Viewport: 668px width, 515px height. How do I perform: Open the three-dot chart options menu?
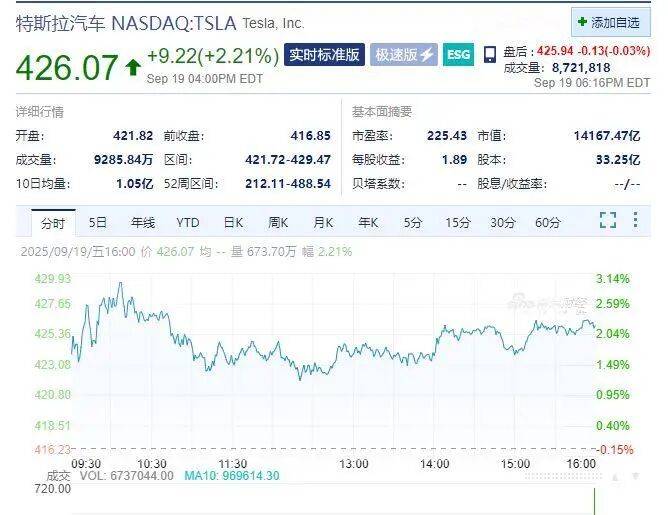[x=635, y=220]
